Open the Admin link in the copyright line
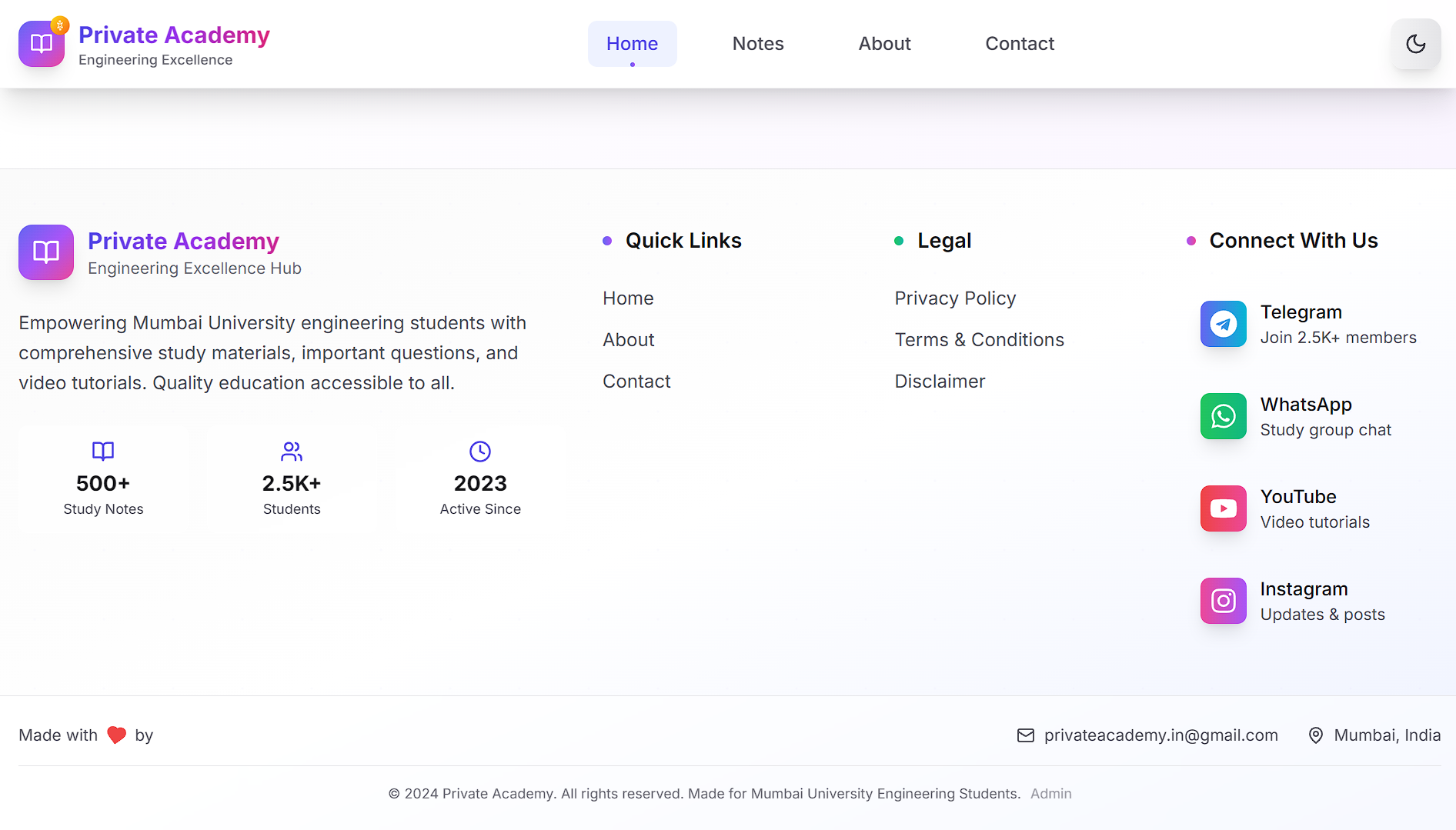Viewport: 1456px width, 830px height. coord(1050,794)
